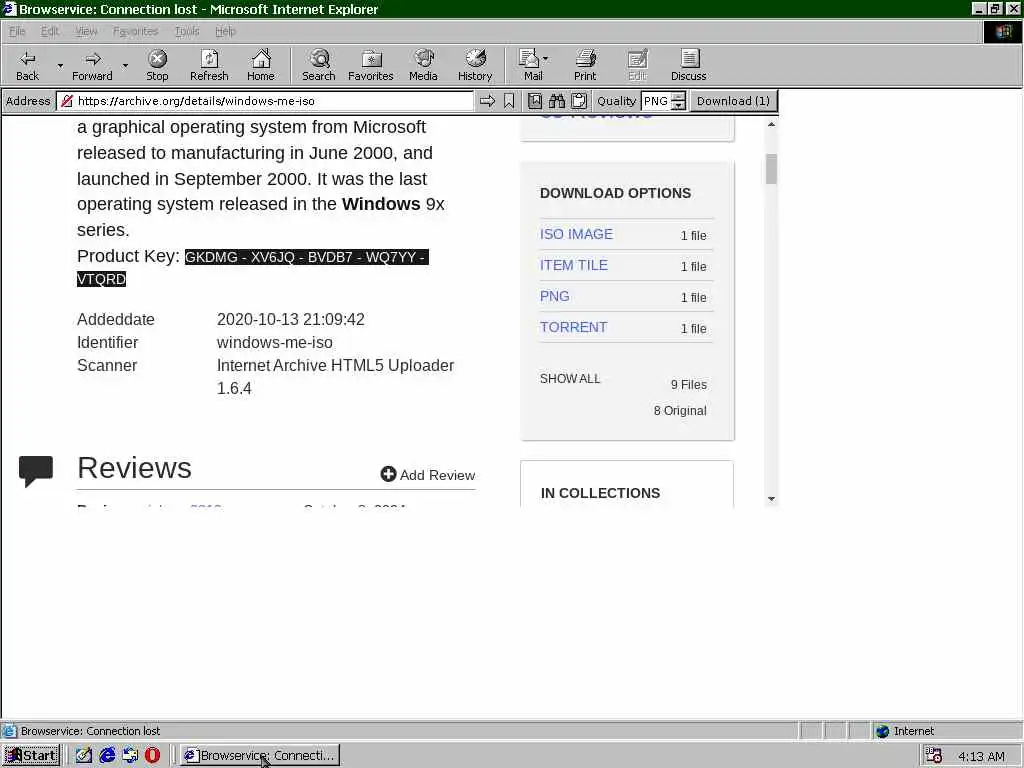Click the page scrollbar up arrow
The height and width of the screenshot is (768, 1024).
[x=771, y=124]
